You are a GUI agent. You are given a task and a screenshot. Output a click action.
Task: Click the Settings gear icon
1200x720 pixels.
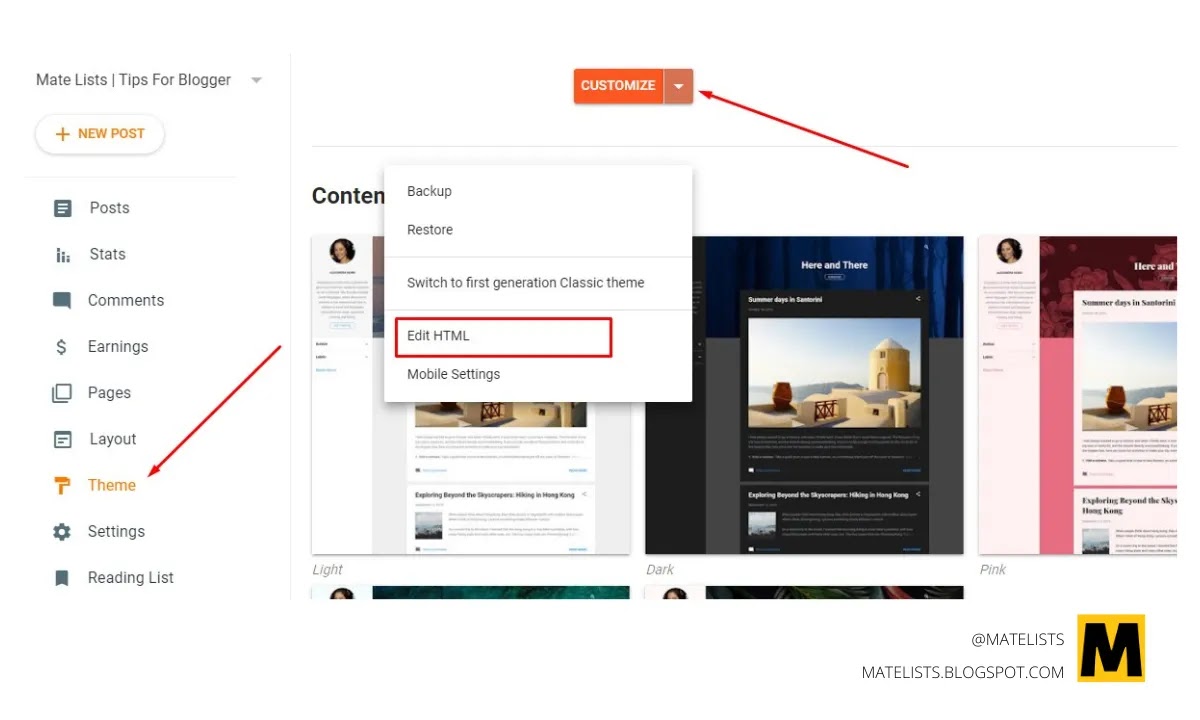click(62, 532)
